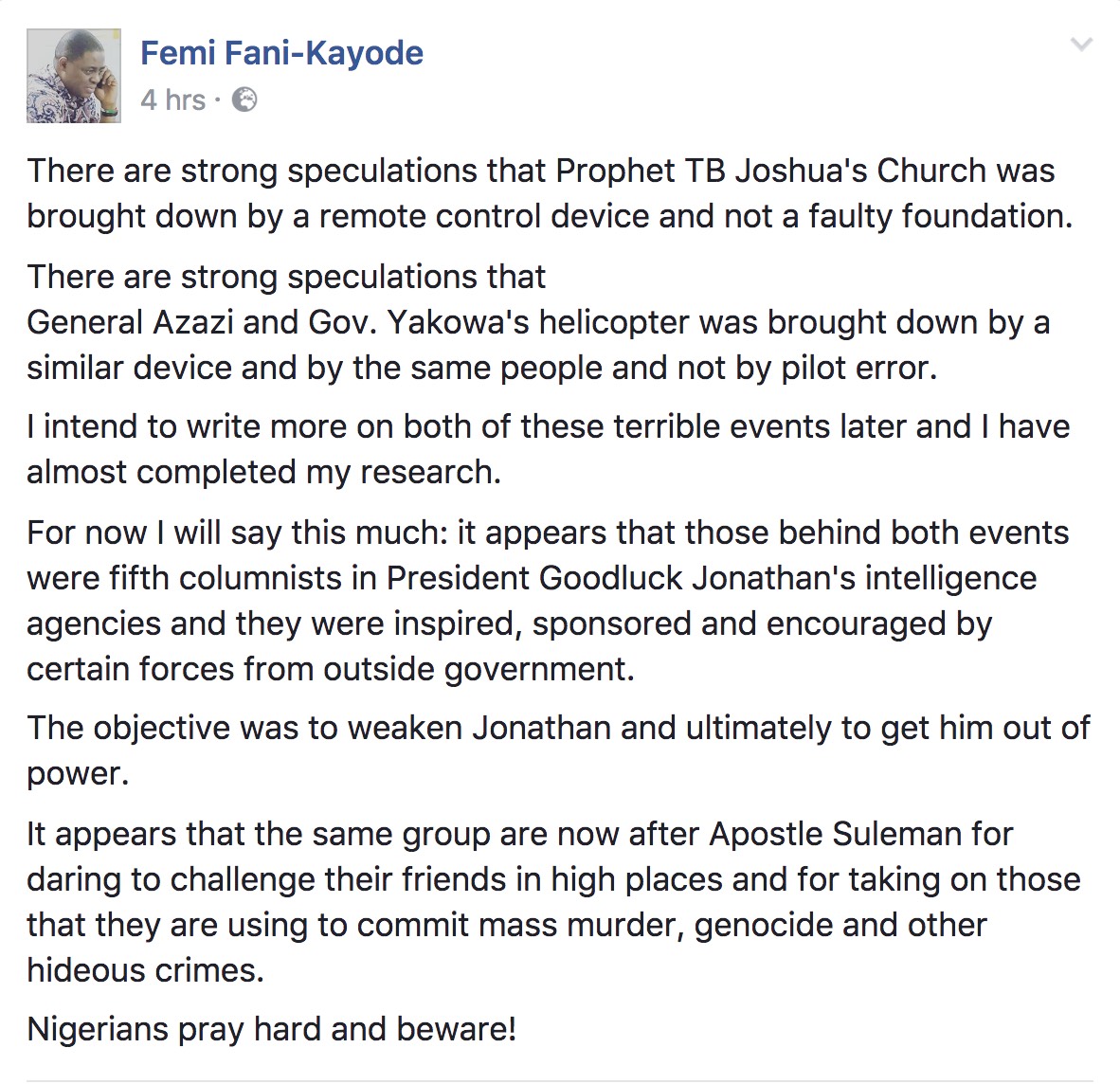1120x1084 pixels.
Task: Open the Femi Fani-Kayode profile name link
Action: pos(281,53)
